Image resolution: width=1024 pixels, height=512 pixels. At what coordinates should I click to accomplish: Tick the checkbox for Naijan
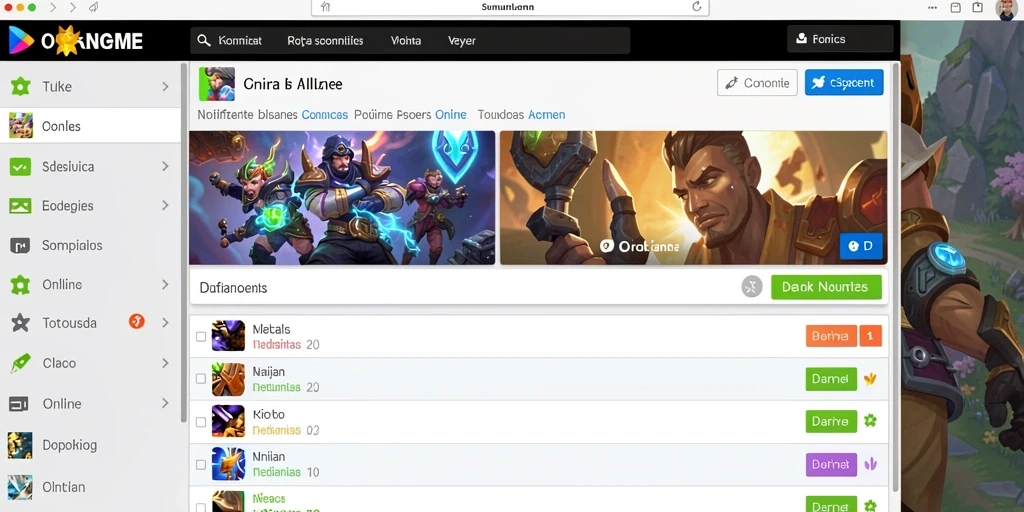tap(201, 379)
